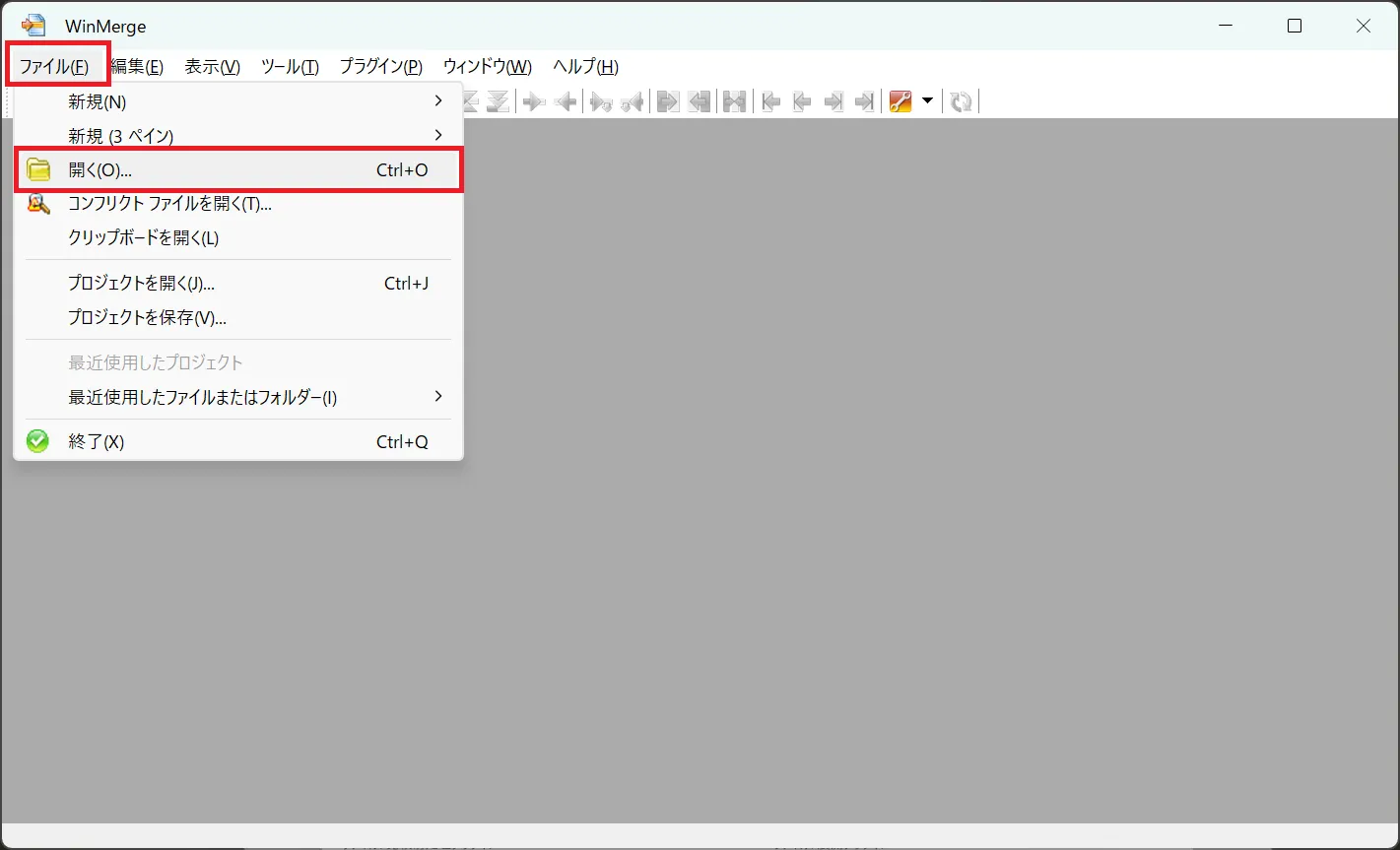Image resolution: width=1400 pixels, height=850 pixels.
Task: Click the Copy to Left toolbar arrow
Action: point(566,101)
